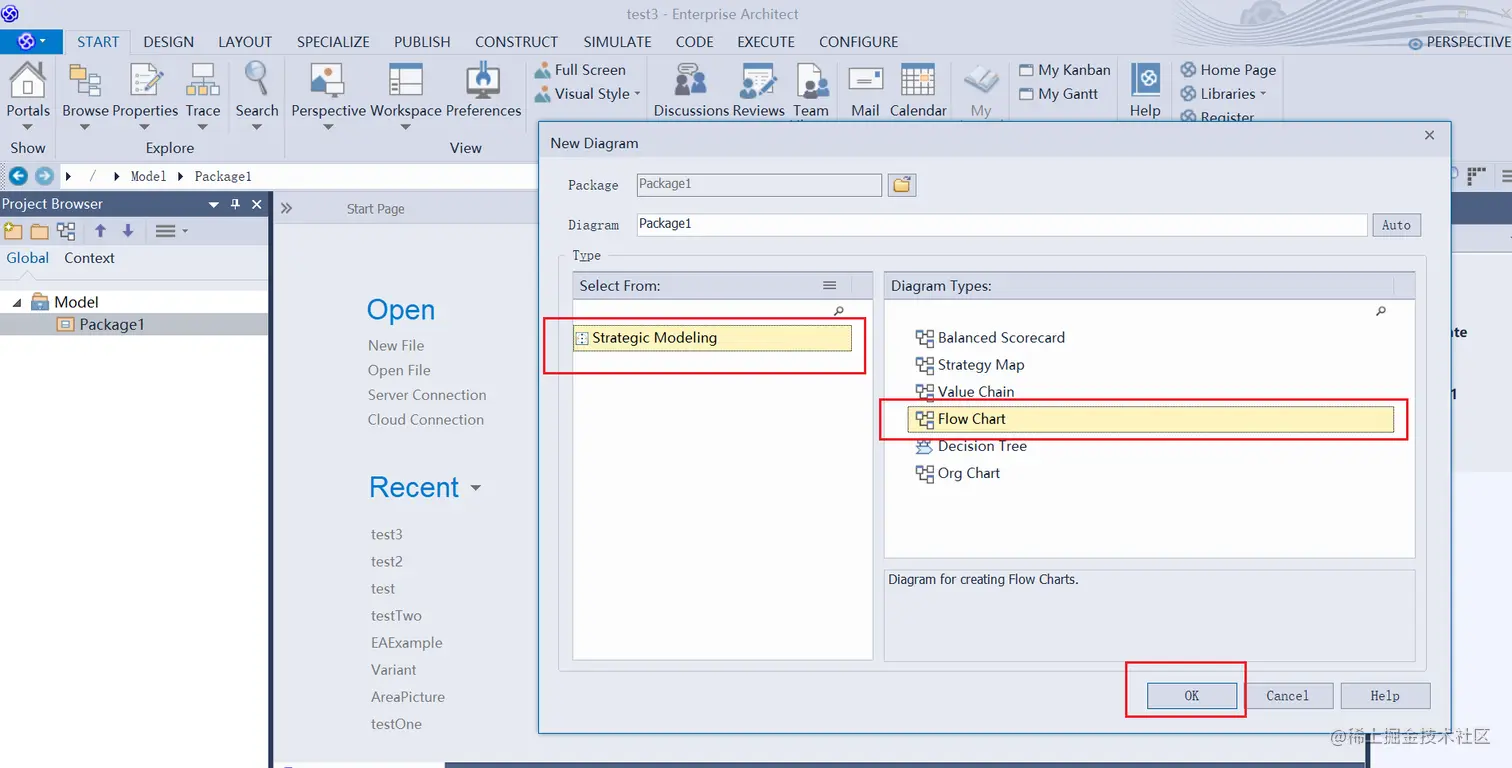The height and width of the screenshot is (768, 1512).
Task: Click the Trace hierarchy icon
Action: (x=203, y=79)
